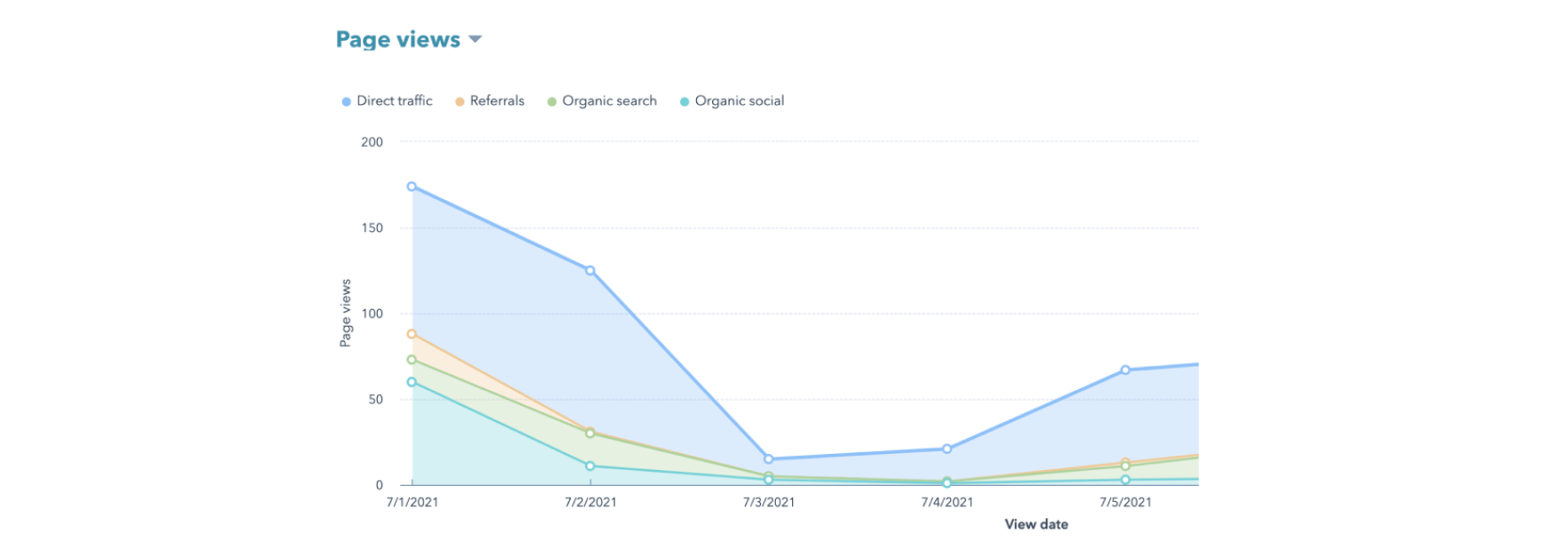Select Direct traffic data point on 7/4/2021
1568x557 pixels.
pyautogui.click(x=947, y=449)
